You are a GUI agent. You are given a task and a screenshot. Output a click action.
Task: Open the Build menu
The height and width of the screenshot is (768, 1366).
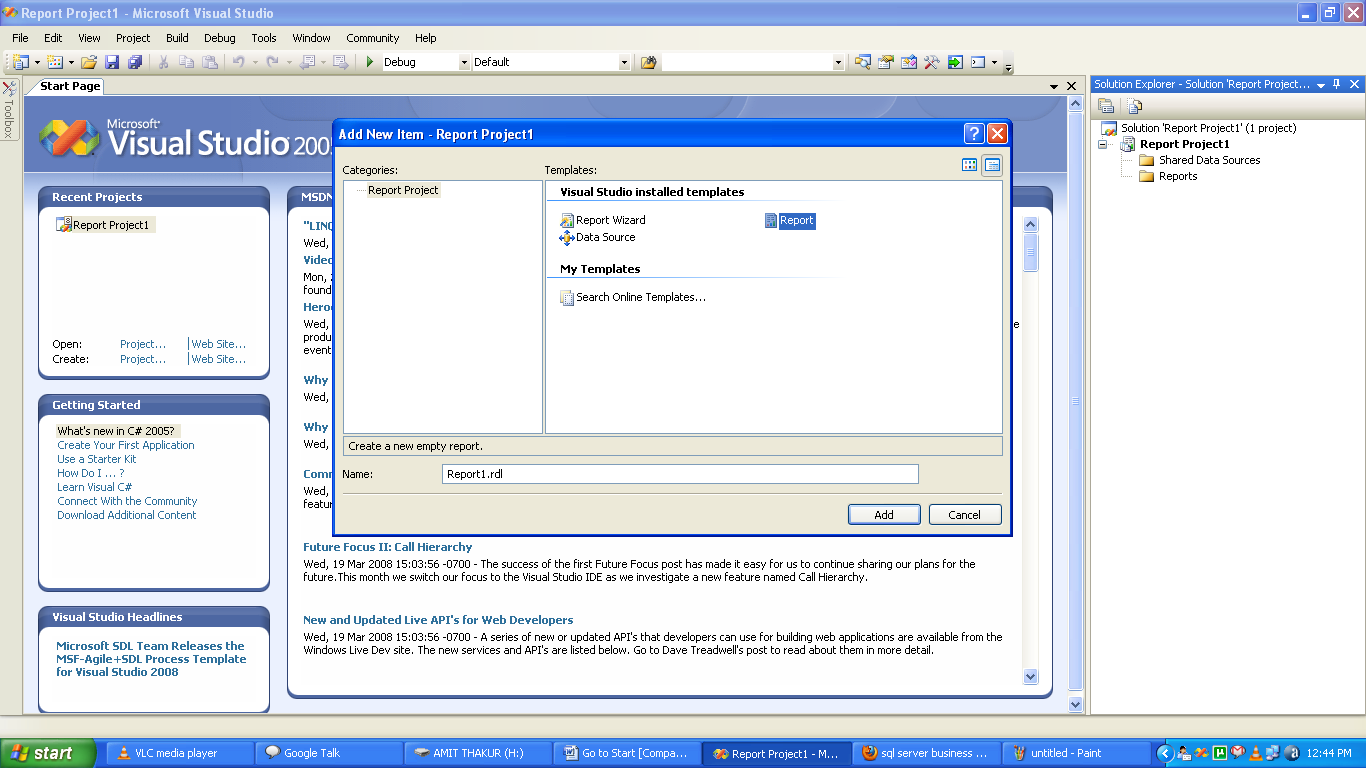(177, 38)
